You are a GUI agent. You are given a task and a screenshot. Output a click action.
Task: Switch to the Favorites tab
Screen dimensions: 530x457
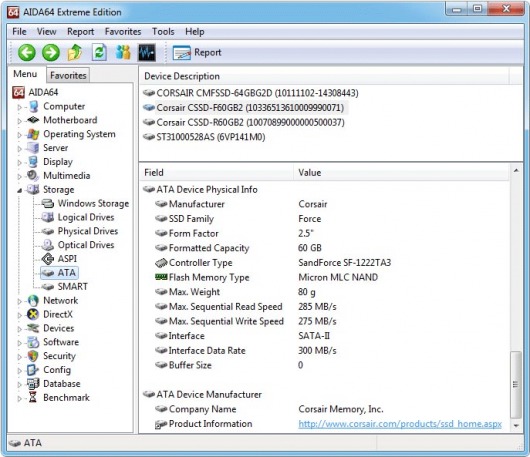(68, 75)
